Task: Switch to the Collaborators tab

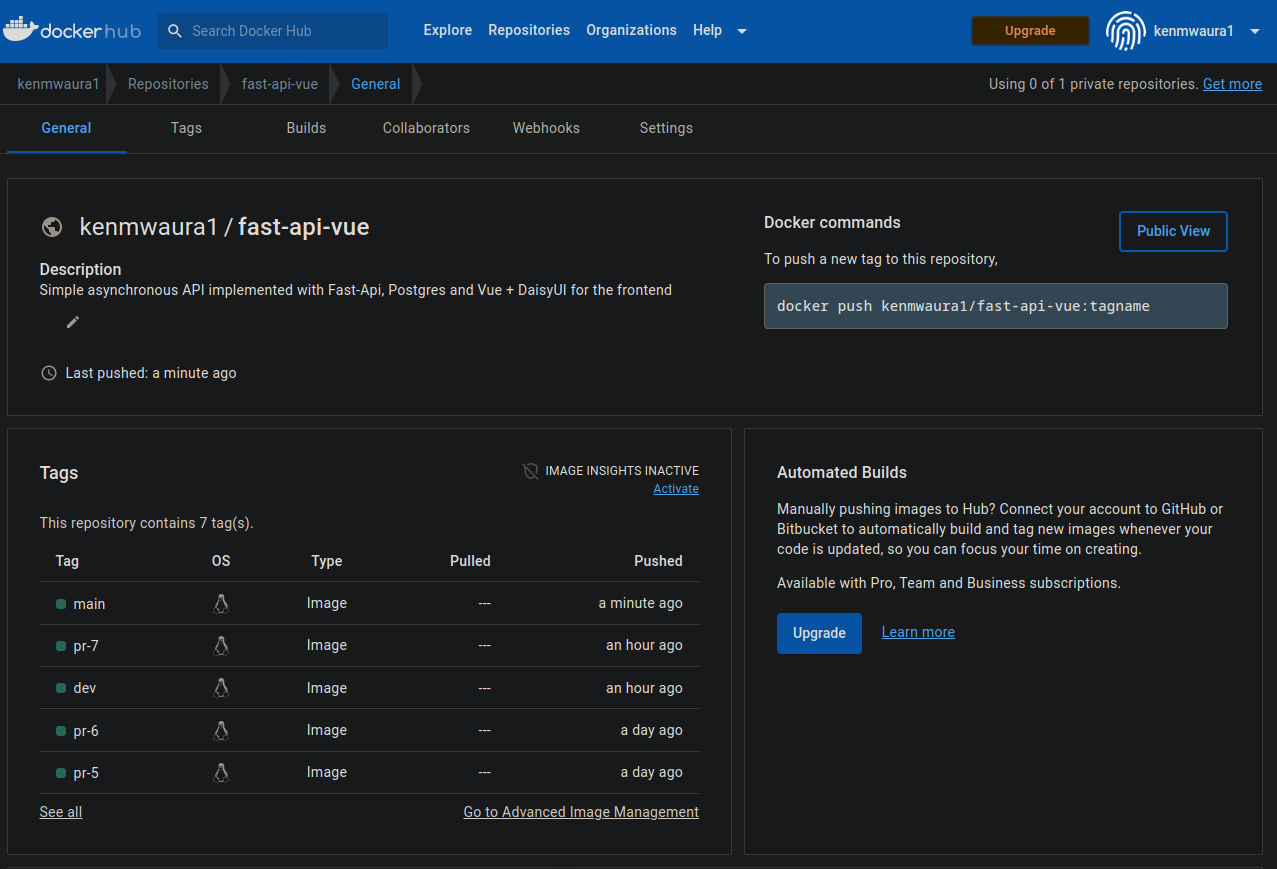Action: 426,128
